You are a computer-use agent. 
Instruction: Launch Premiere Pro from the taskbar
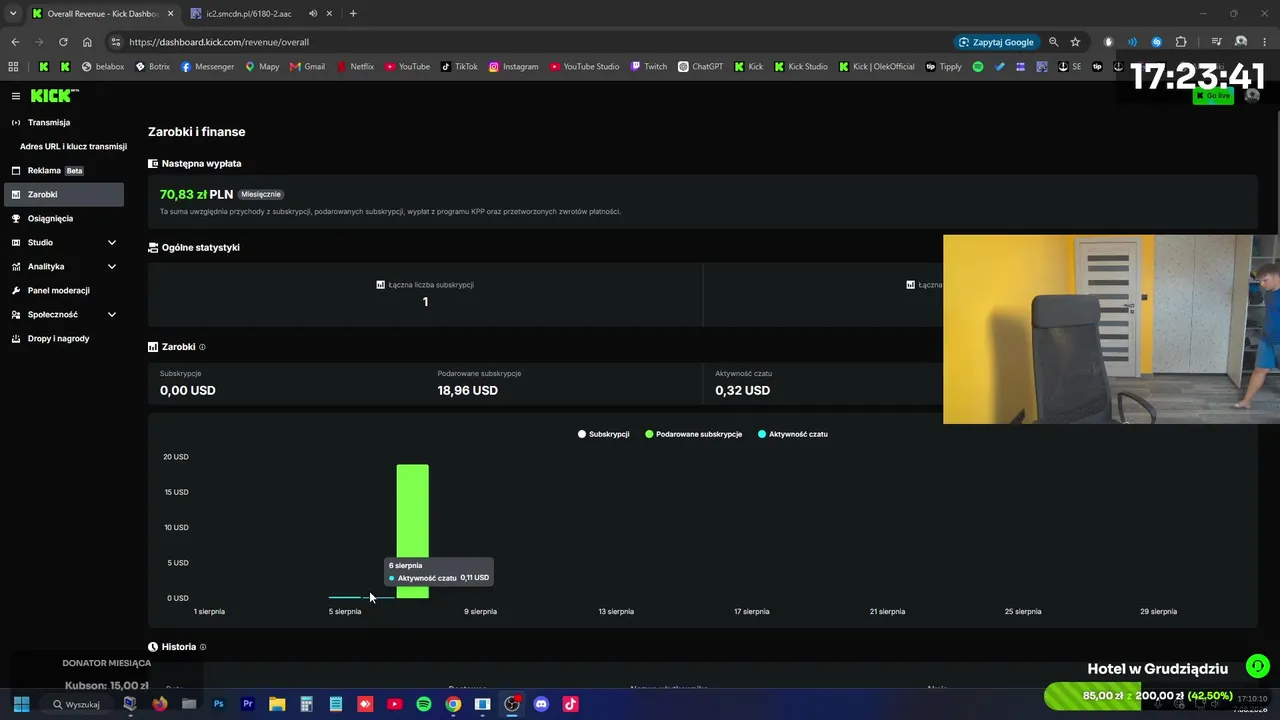coord(247,704)
